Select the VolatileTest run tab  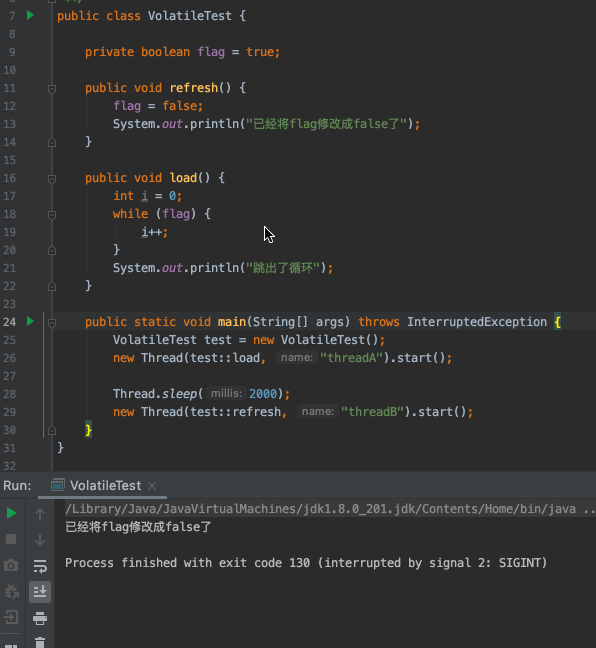(105, 486)
